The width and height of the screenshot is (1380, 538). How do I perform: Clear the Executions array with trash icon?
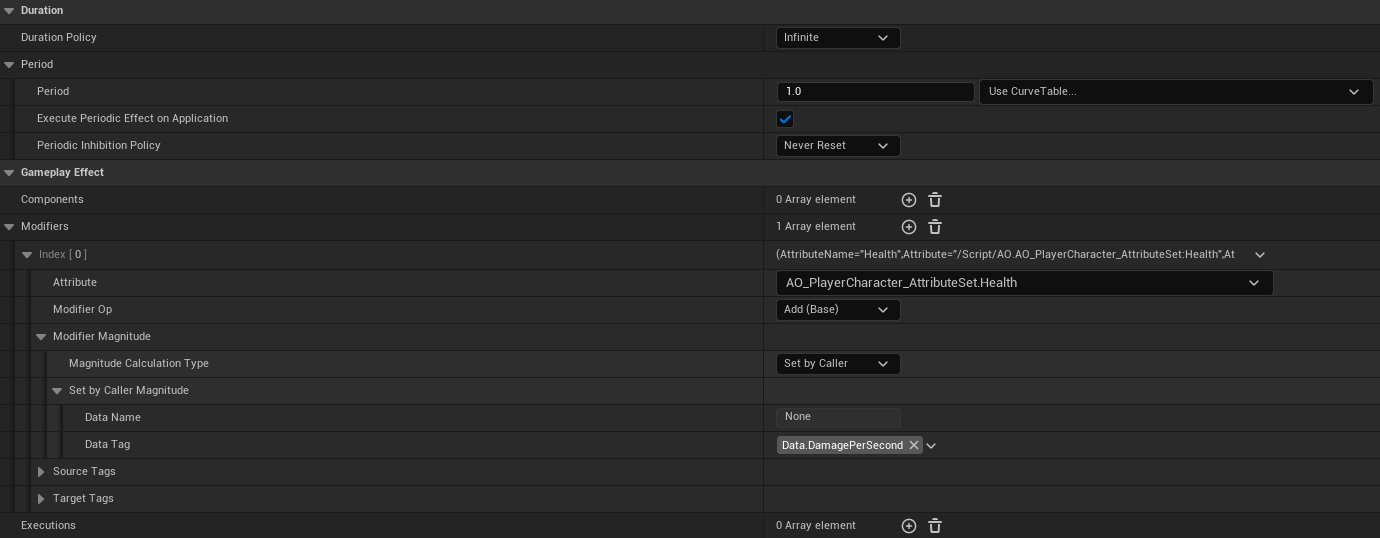pos(935,526)
